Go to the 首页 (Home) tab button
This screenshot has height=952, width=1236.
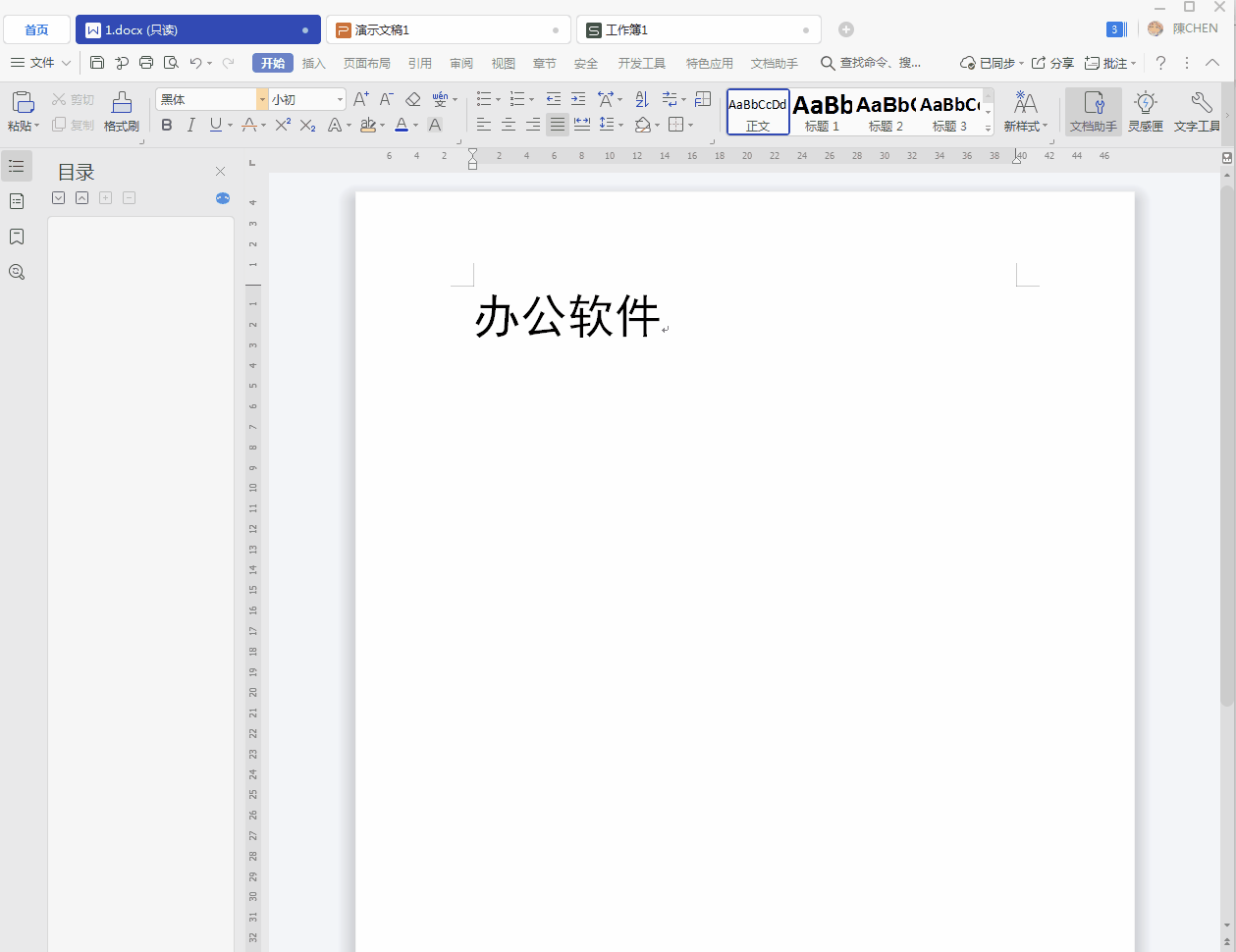[36, 30]
